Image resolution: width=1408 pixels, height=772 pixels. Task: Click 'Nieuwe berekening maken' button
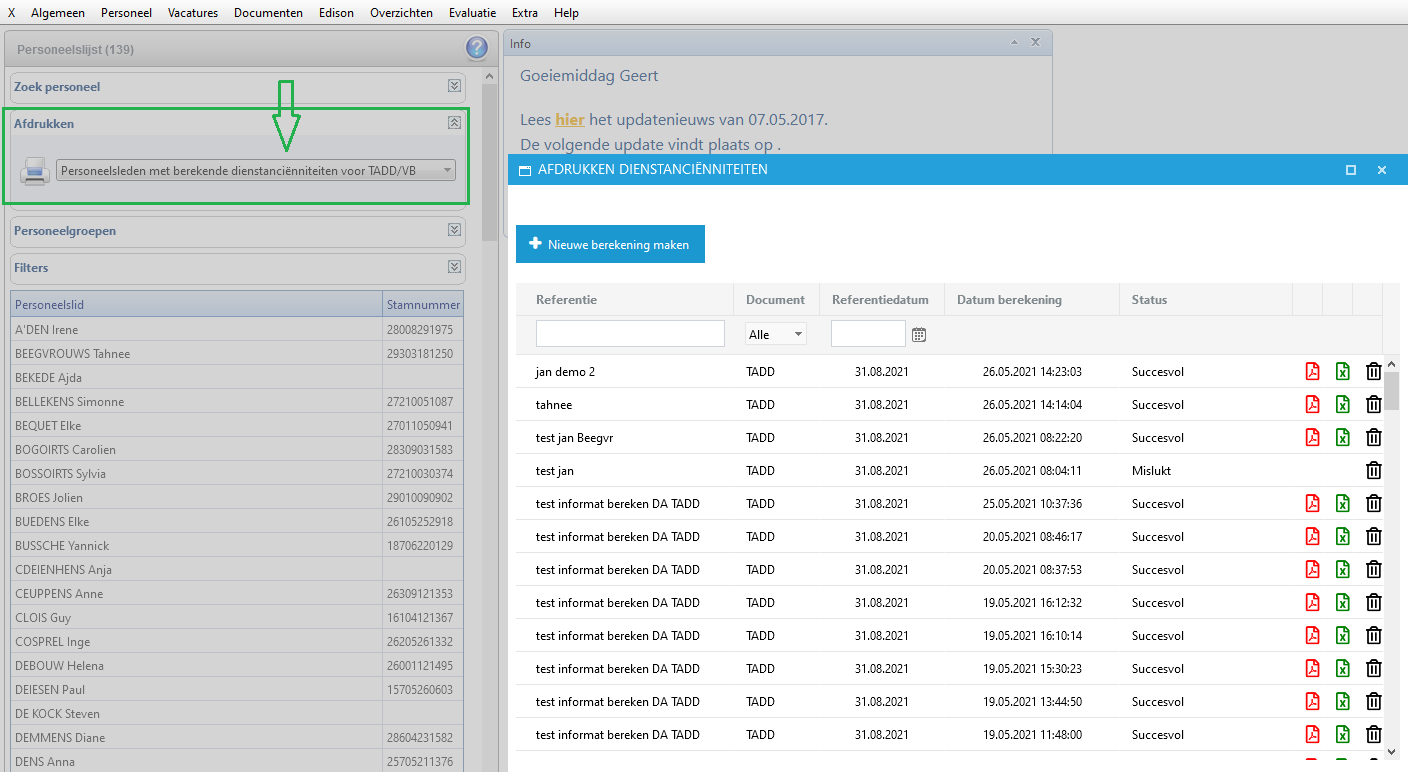pos(610,244)
